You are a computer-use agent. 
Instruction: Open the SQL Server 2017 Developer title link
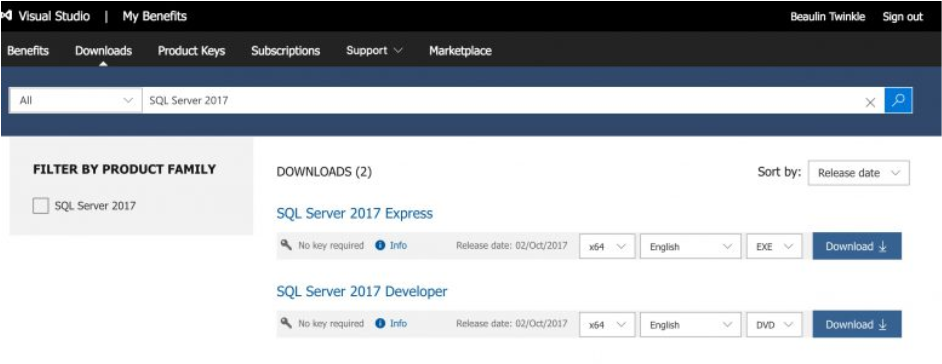coord(362,291)
